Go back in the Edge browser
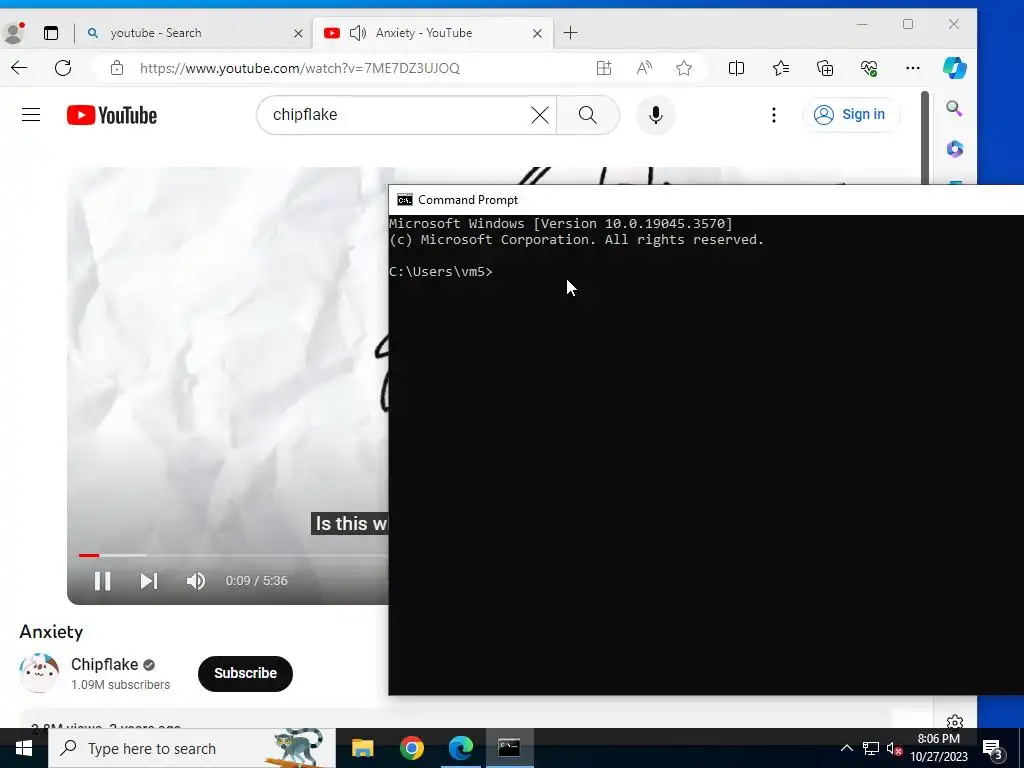Image resolution: width=1024 pixels, height=768 pixels. [x=19, y=68]
